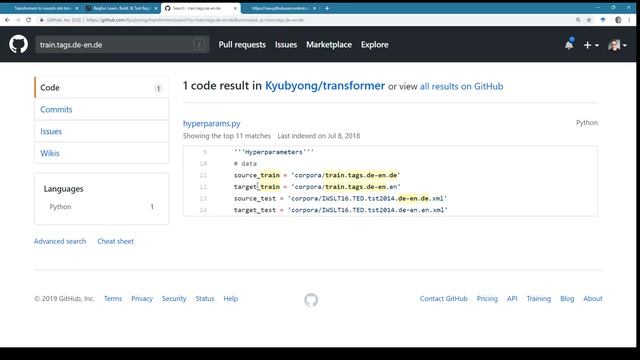Select the Wikis results filter
This screenshot has width=640, height=360.
pyautogui.click(x=101, y=153)
